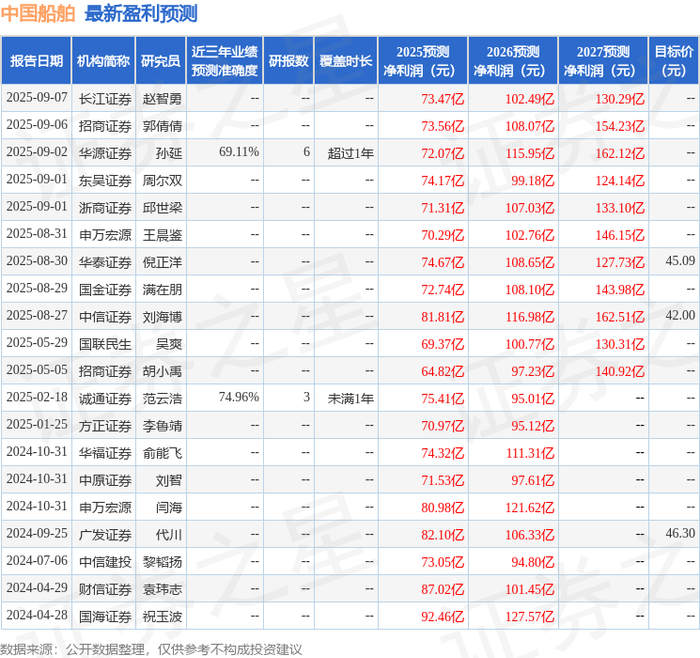Viewport: 700px width, 658px height.
Task: Click the 数据来源 footer note
Action: click(151, 649)
